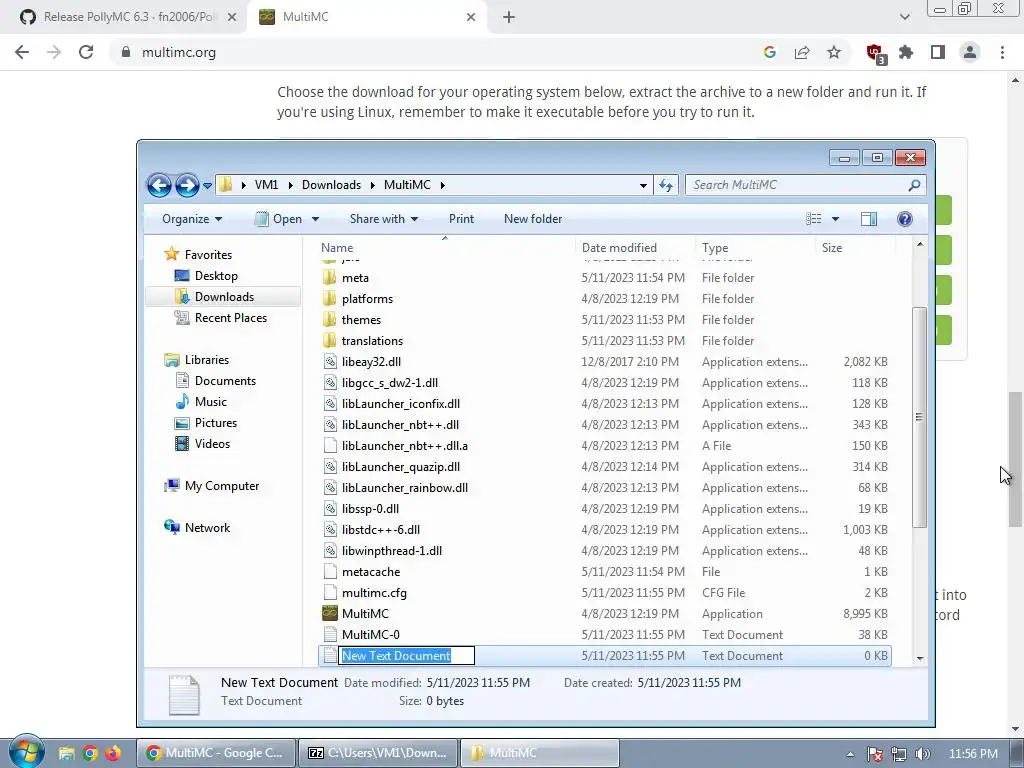
Task: Close the MultiMC browser tab
Action: click(x=471, y=17)
